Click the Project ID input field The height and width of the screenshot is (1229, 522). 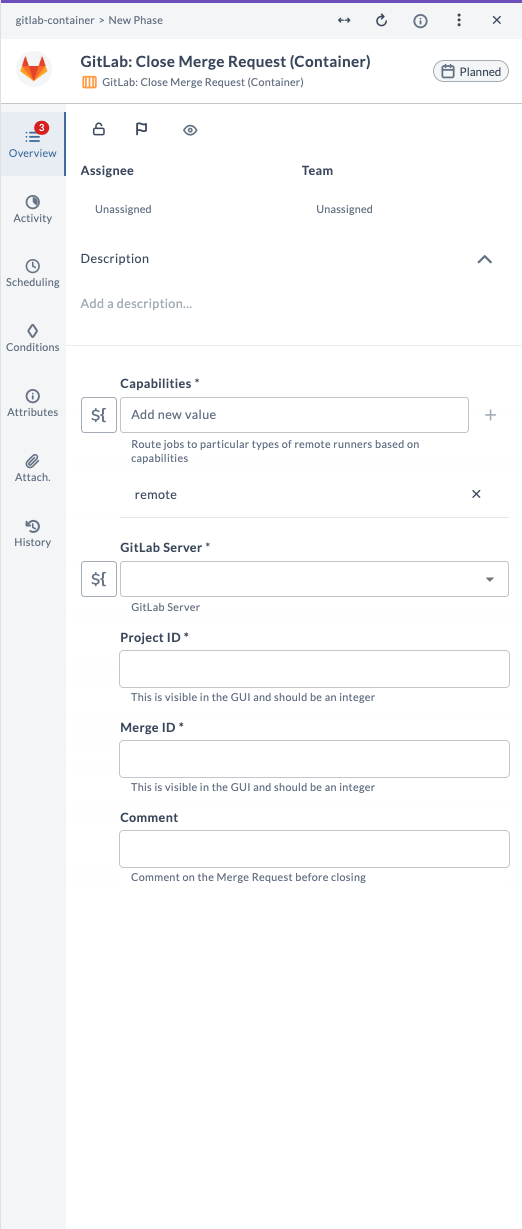[x=314, y=669]
